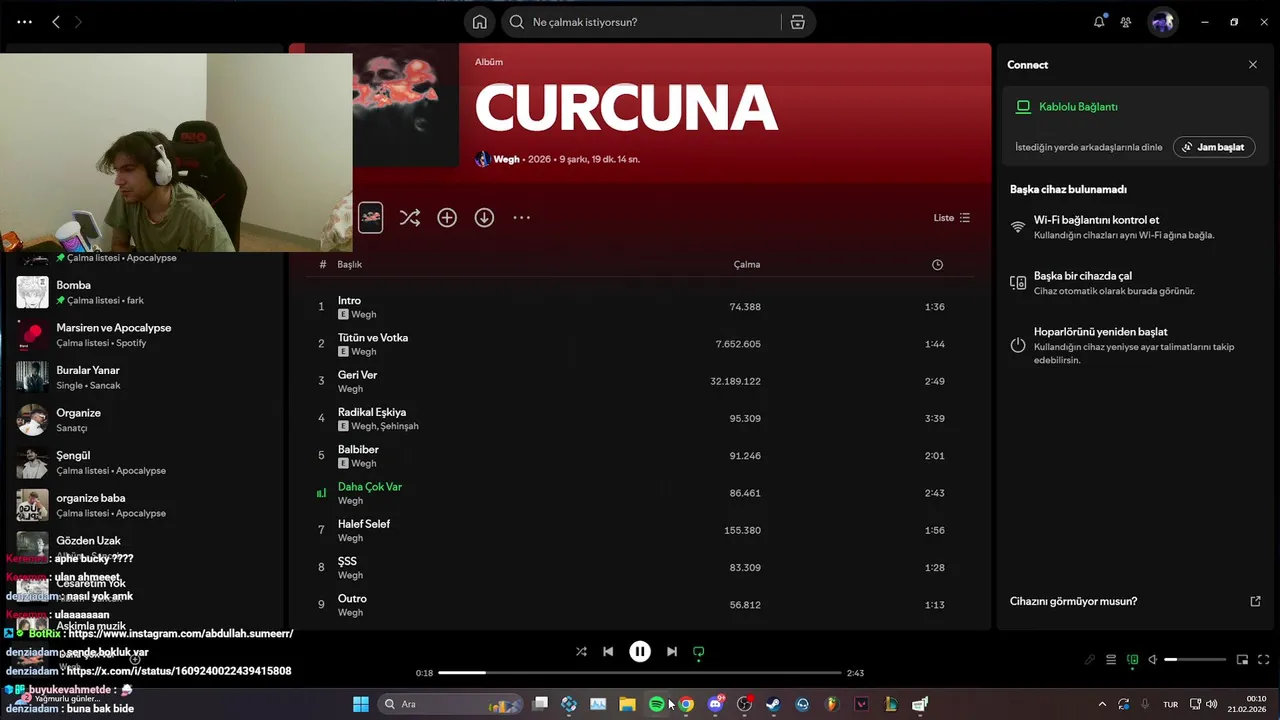Screen dimensions: 1280x720
Task: Toggle the Connect to device icon
Action: pos(1132,660)
